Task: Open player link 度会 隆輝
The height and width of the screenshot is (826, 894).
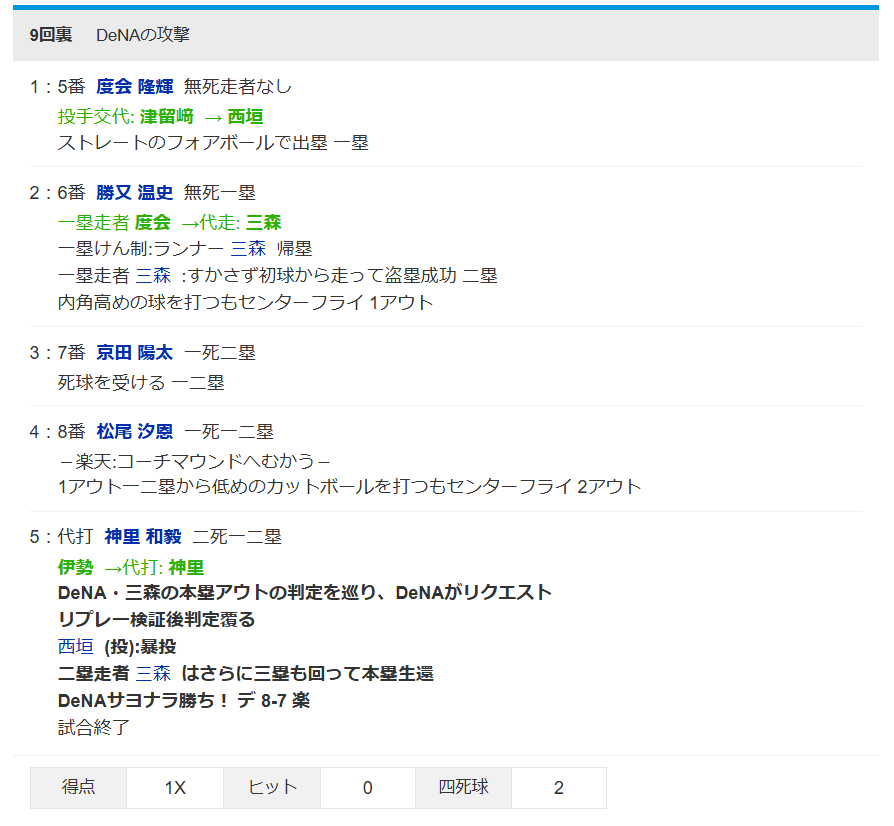Action: [135, 87]
